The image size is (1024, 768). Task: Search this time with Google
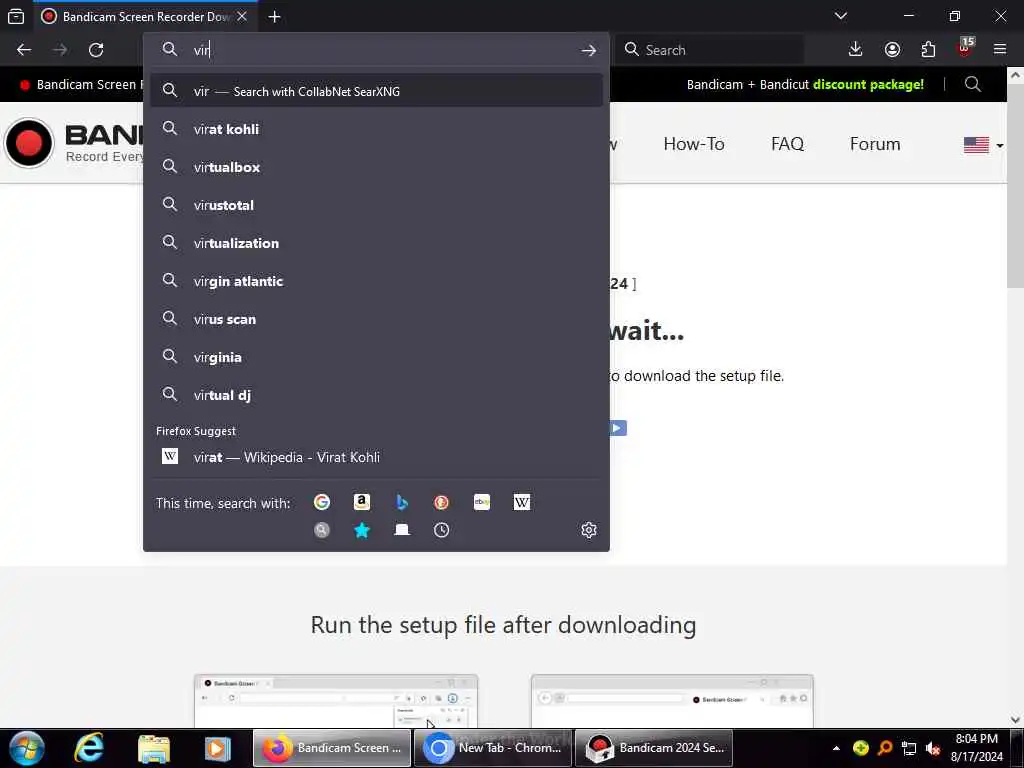pos(322,502)
